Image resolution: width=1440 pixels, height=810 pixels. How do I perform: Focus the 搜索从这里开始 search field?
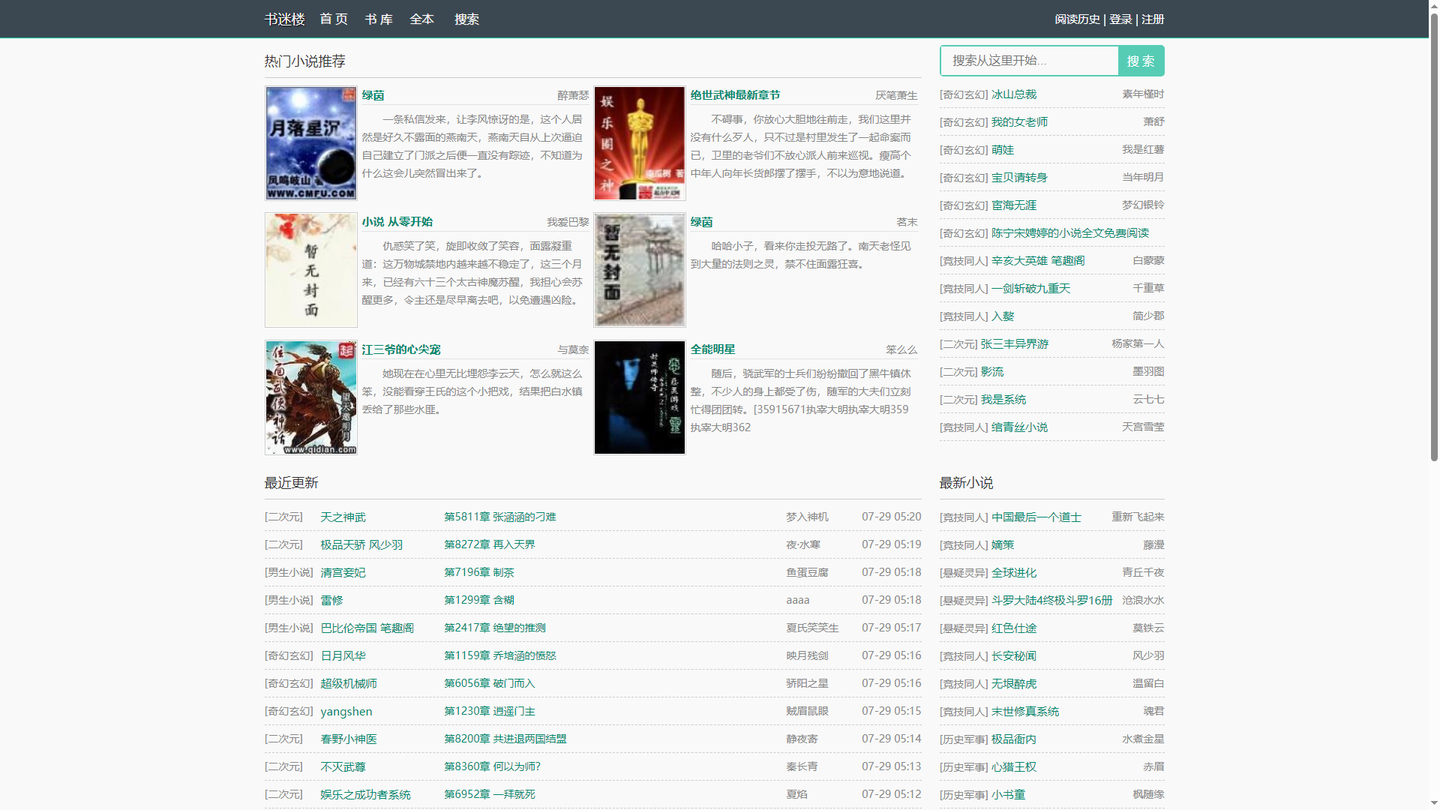(x=1029, y=61)
